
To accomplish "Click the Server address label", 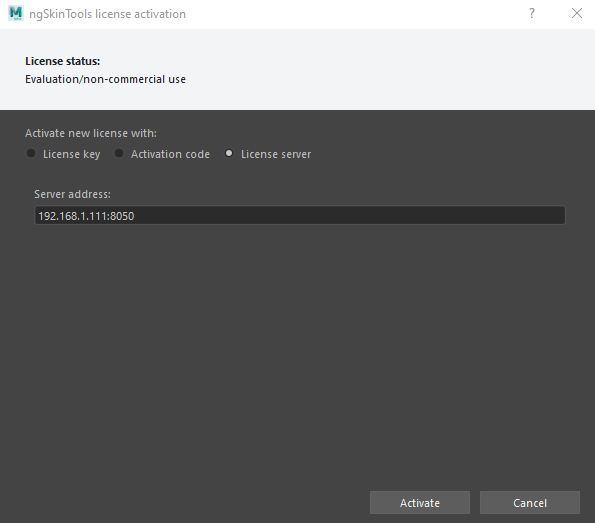I will 72,194.
